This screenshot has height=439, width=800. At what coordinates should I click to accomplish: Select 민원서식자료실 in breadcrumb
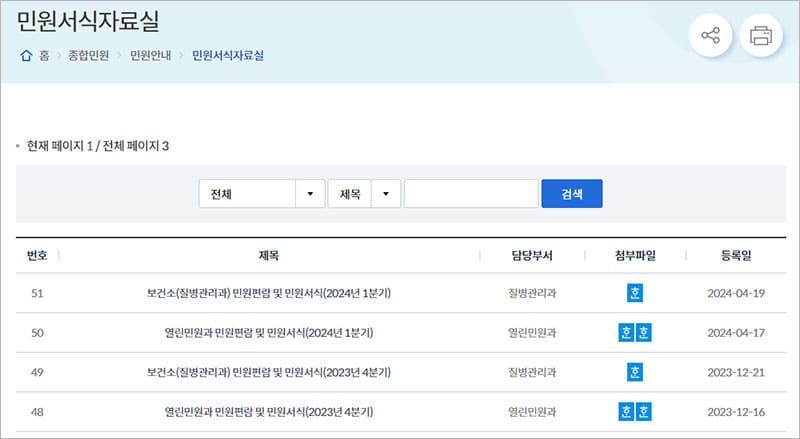228,56
